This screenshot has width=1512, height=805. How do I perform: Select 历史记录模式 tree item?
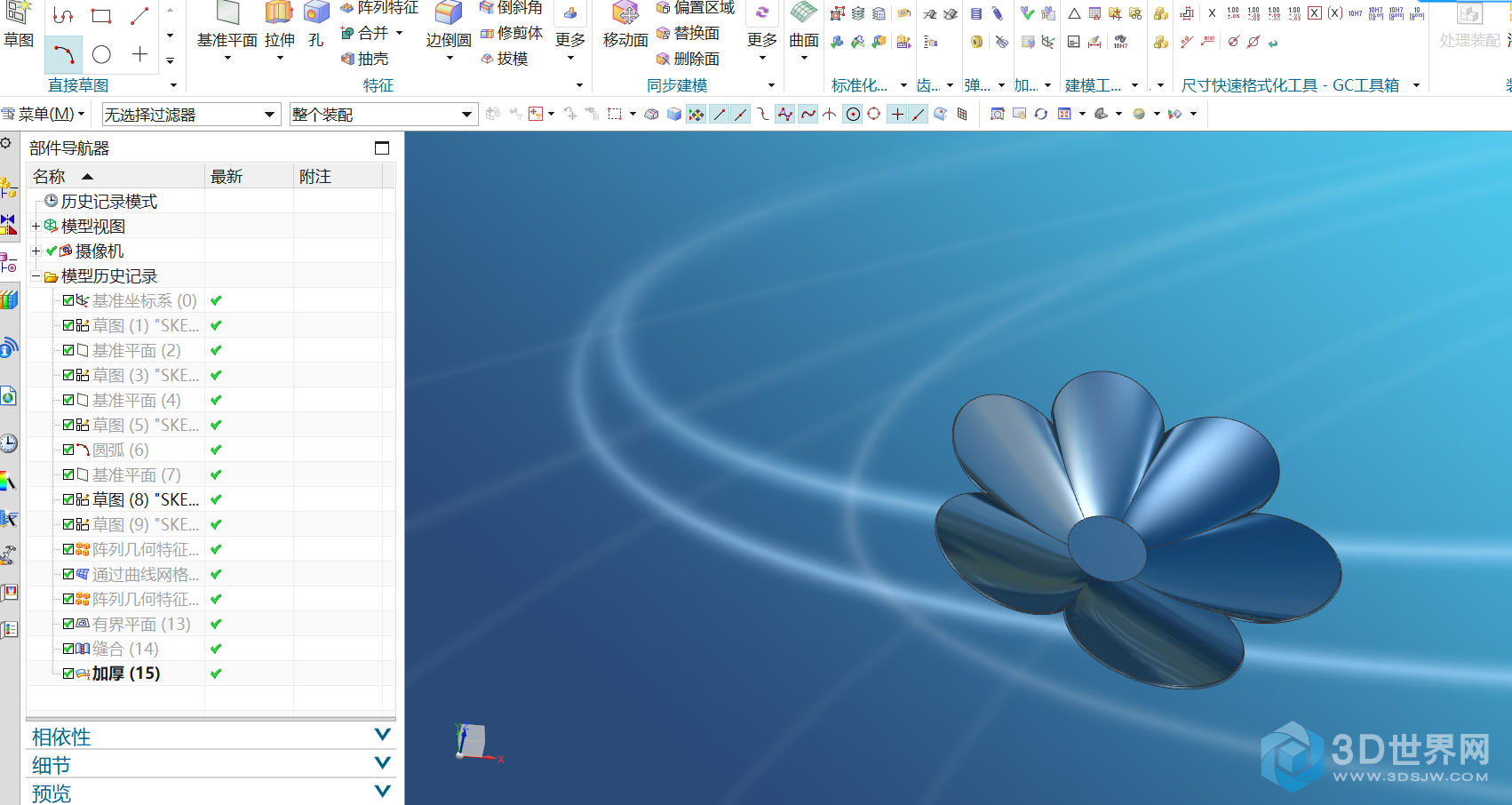pyautogui.click(x=108, y=202)
